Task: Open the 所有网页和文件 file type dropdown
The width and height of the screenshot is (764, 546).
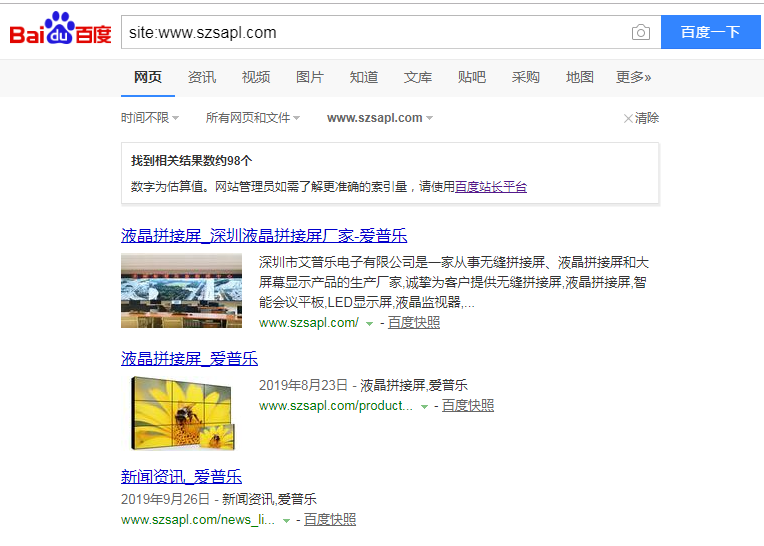Action: tap(253, 118)
